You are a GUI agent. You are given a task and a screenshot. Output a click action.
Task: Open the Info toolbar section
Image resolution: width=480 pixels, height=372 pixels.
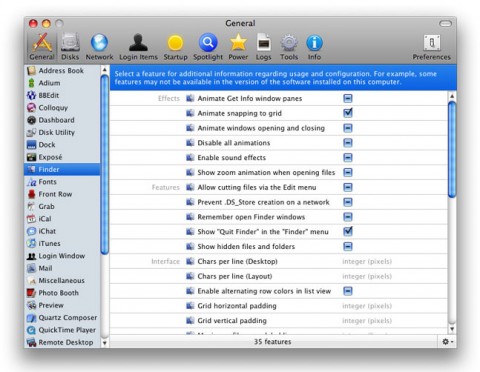coord(314,47)
